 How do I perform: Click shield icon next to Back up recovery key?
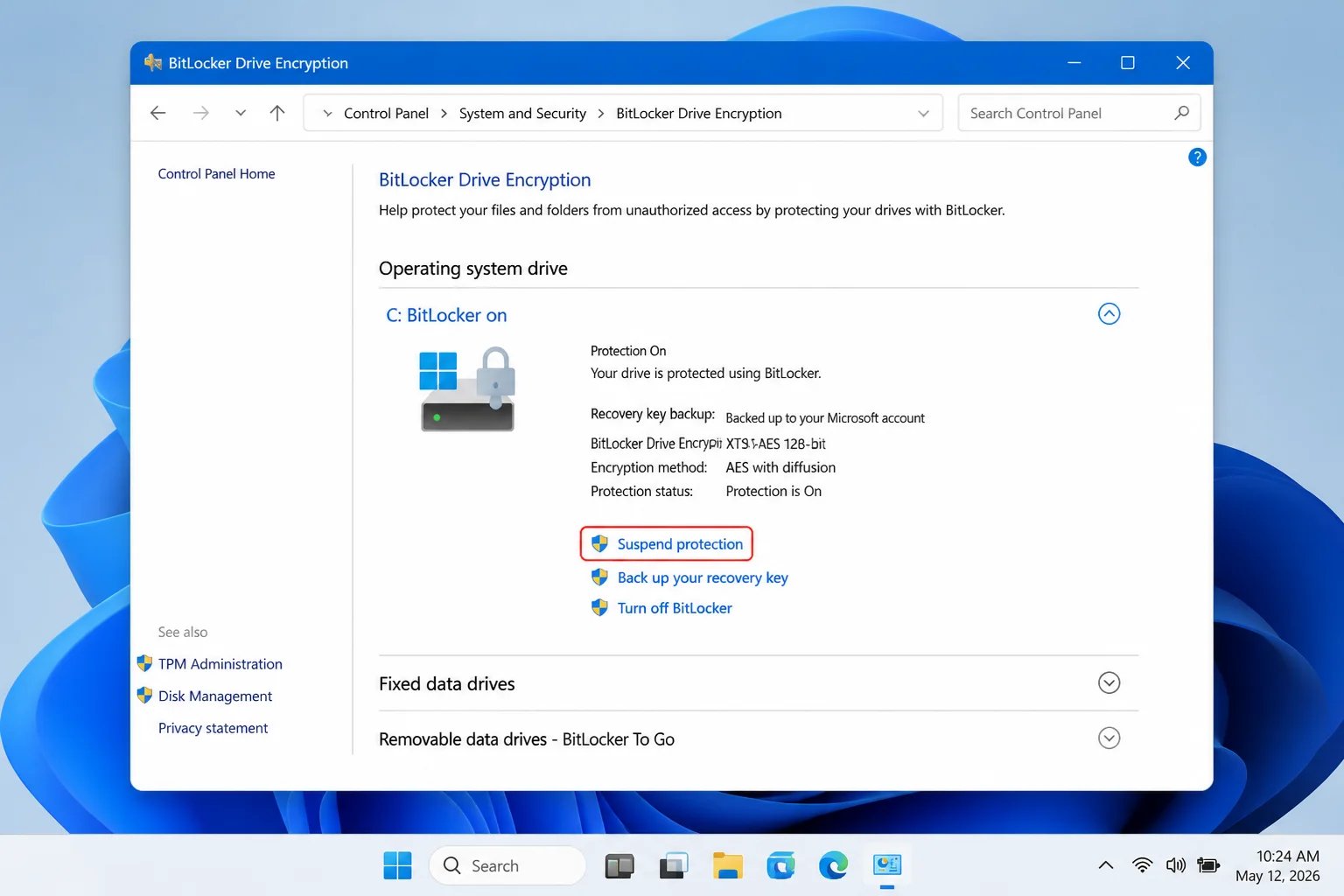[x=599, y=577]
